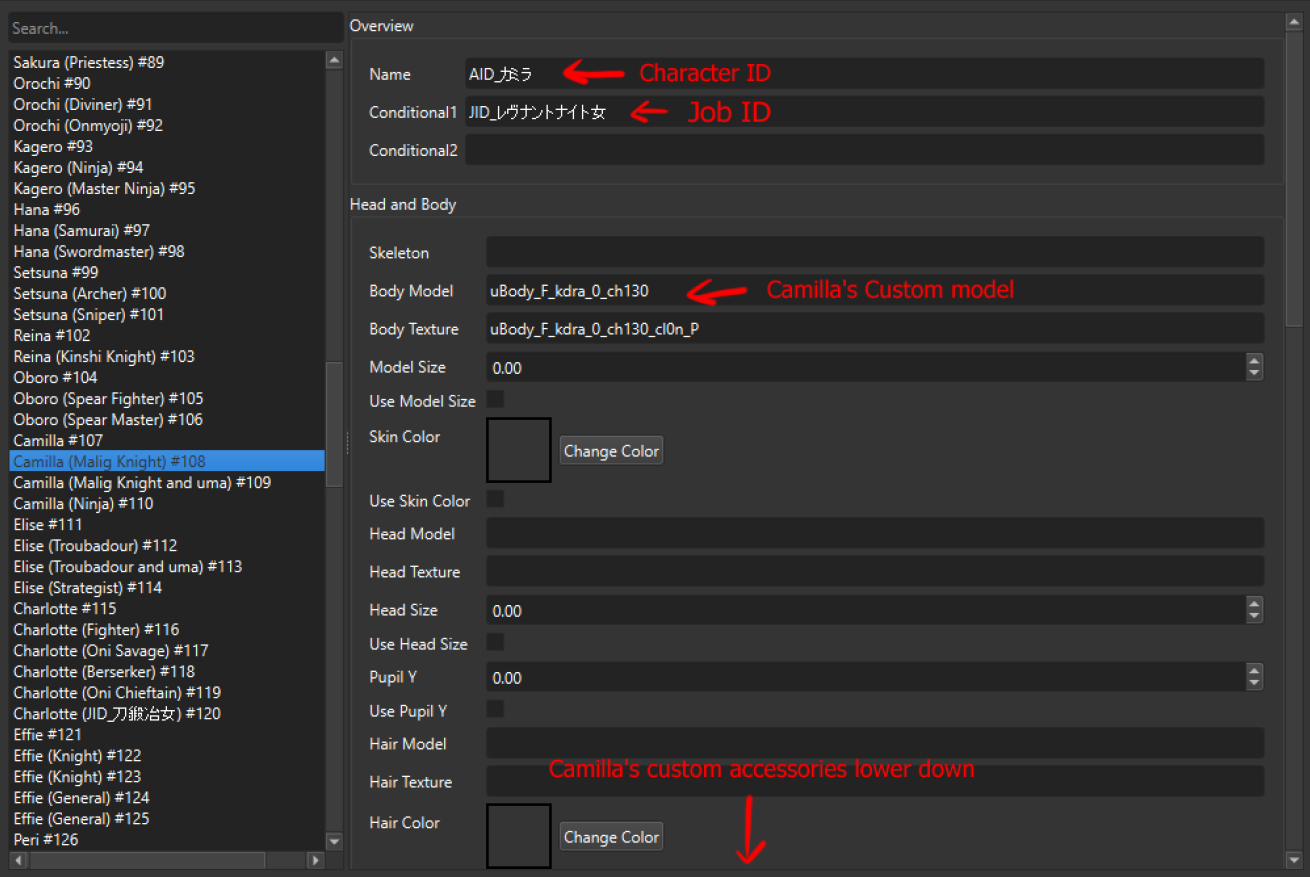Viewport: 1310px width, 877px height.
Task: Click the Body Model field
Action: [875, 290]
